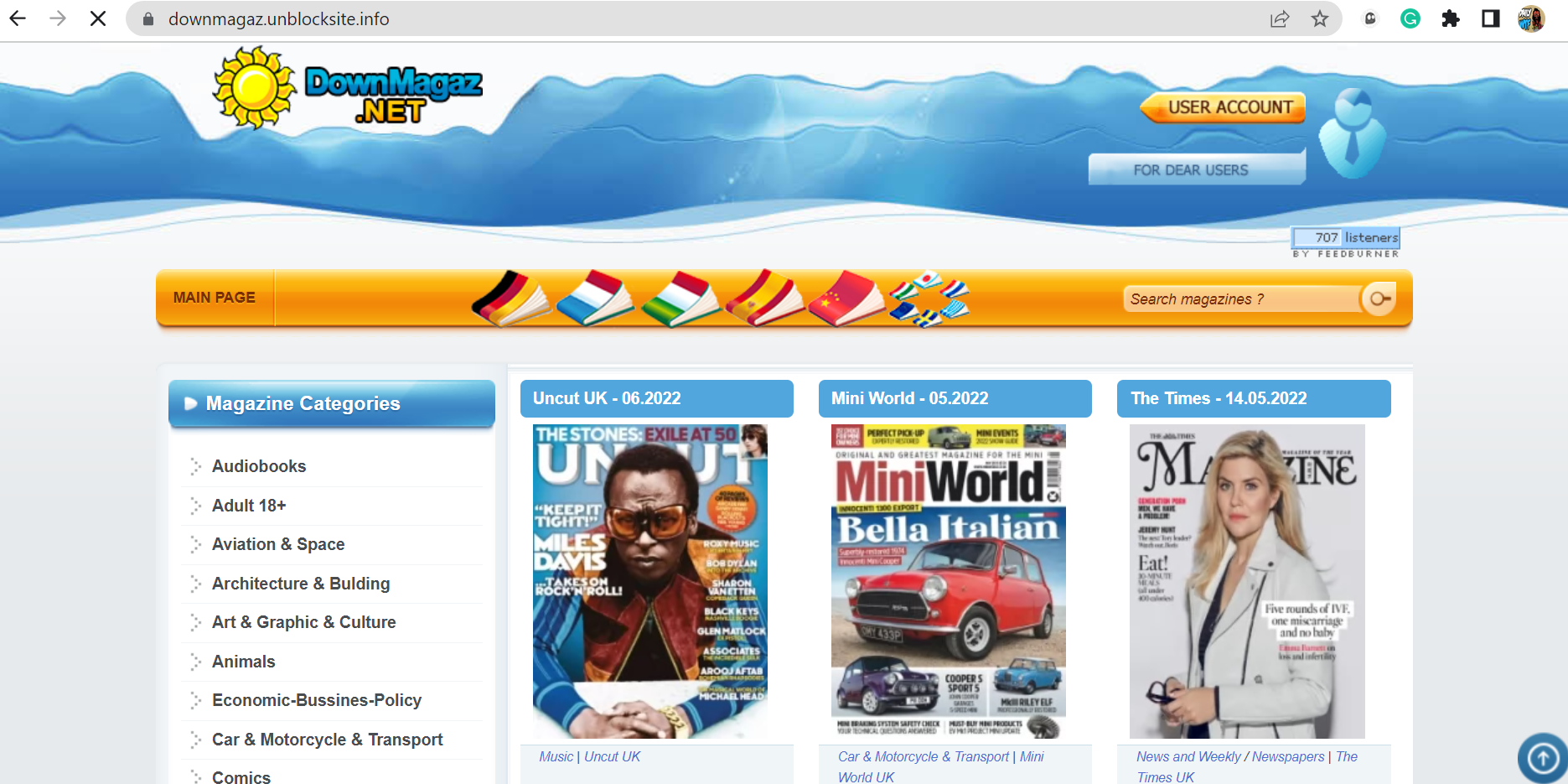Click the Italian flag book icon

click(x=681, y=302)
